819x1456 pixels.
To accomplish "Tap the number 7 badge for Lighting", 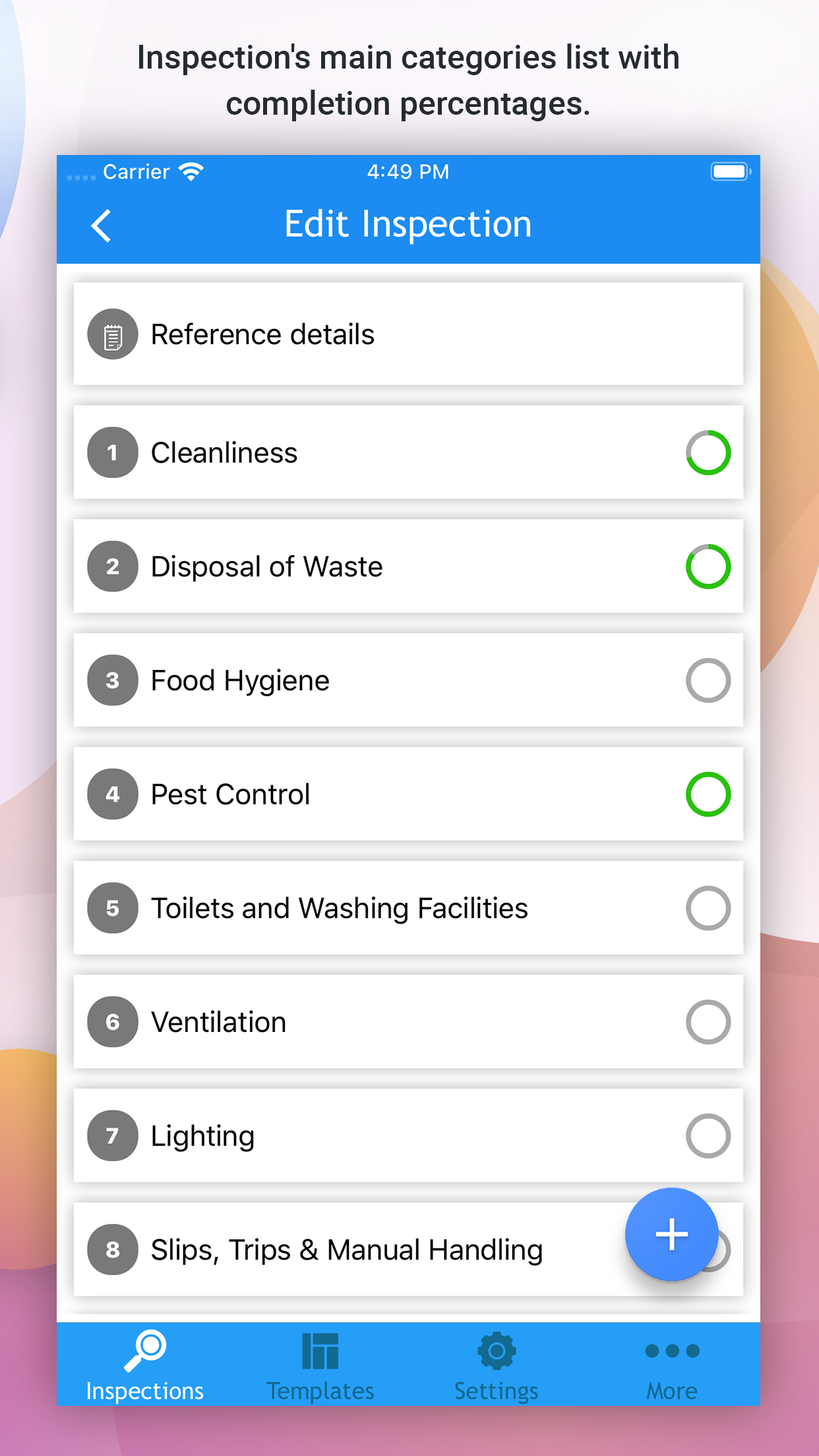I will (x=113, y=1136).
